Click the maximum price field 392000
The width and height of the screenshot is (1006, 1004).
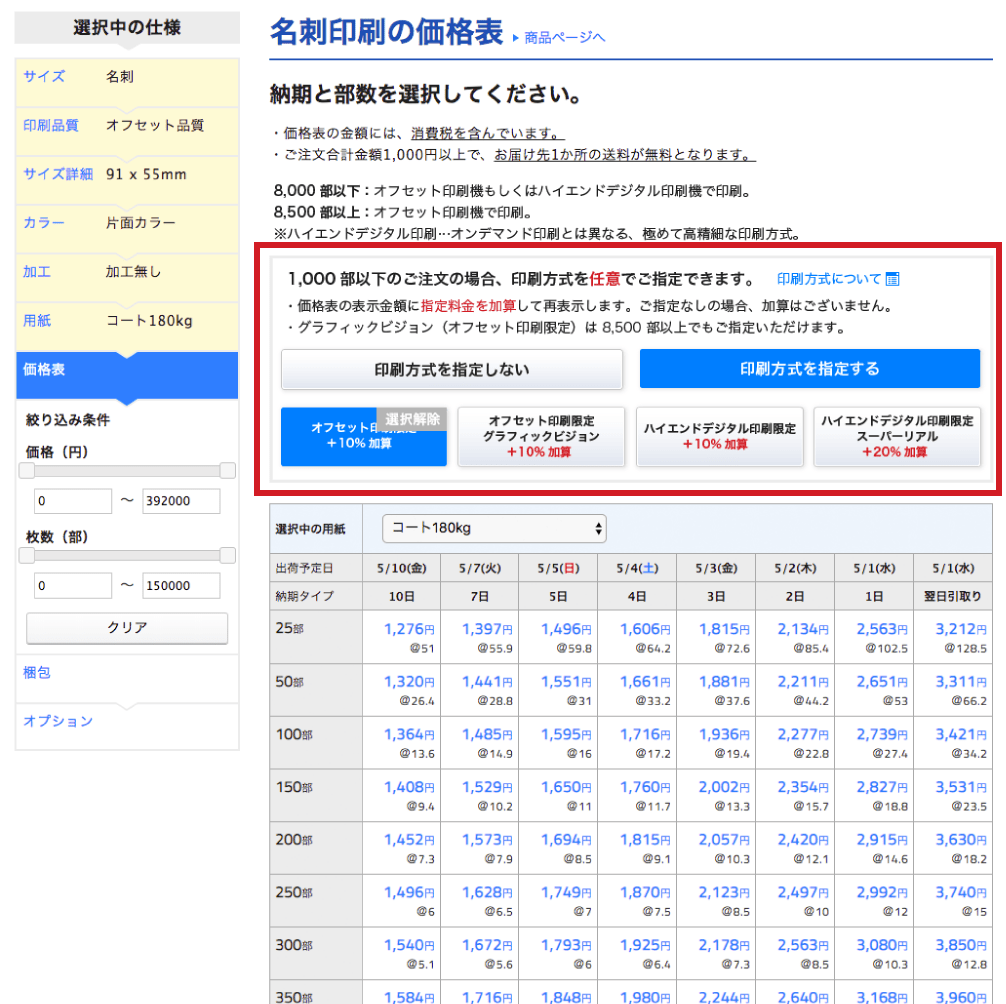coord(181,501)
